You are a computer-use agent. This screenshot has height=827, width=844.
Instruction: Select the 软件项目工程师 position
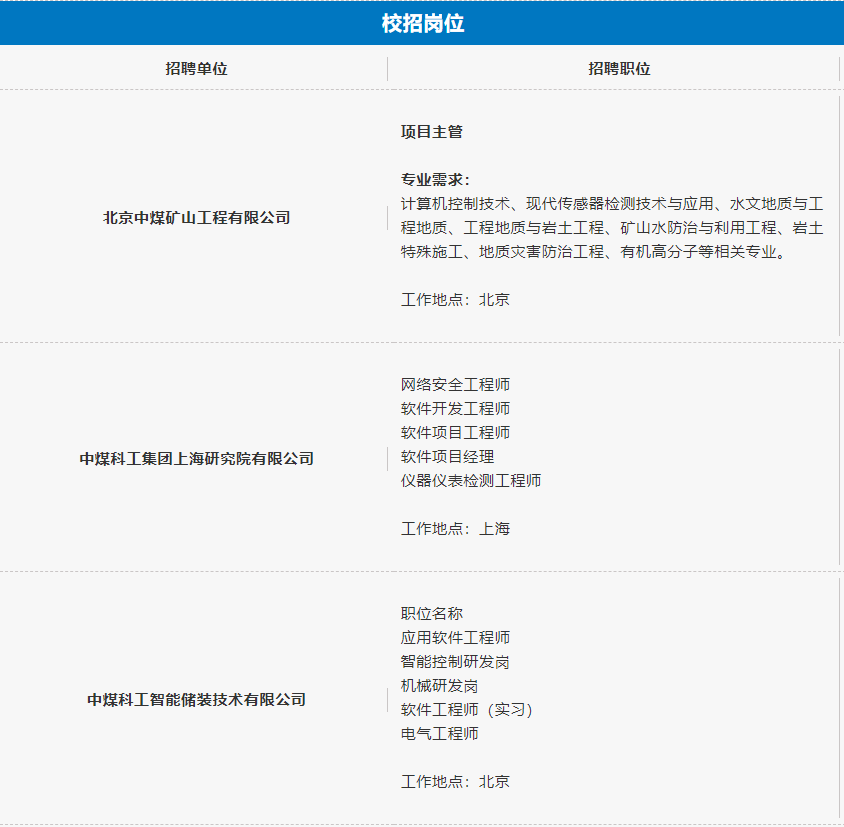[455, 432]
